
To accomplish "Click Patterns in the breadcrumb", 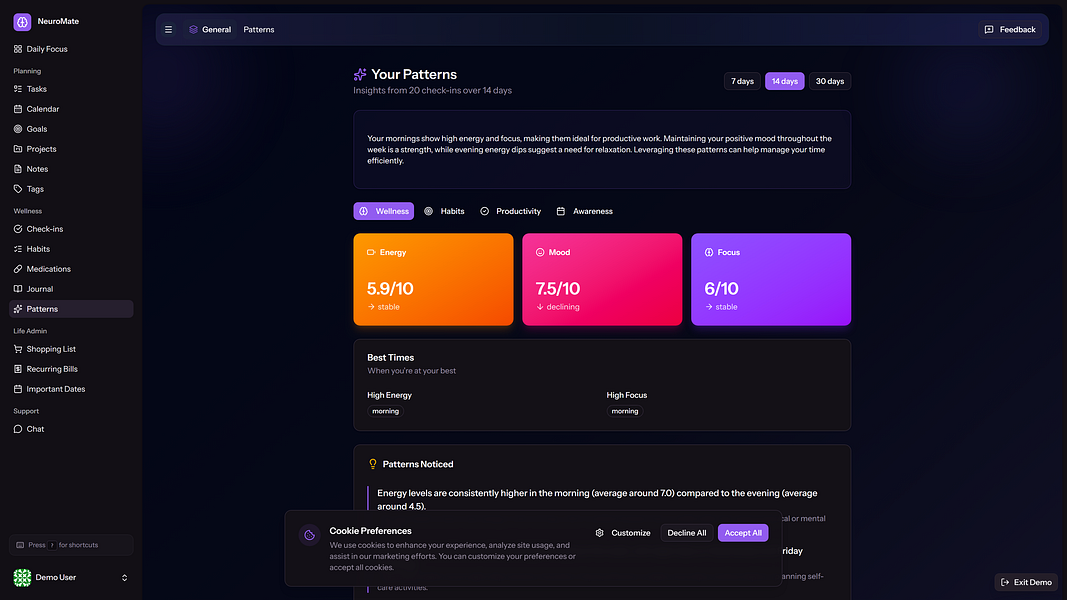I will (x=259, y=29).
